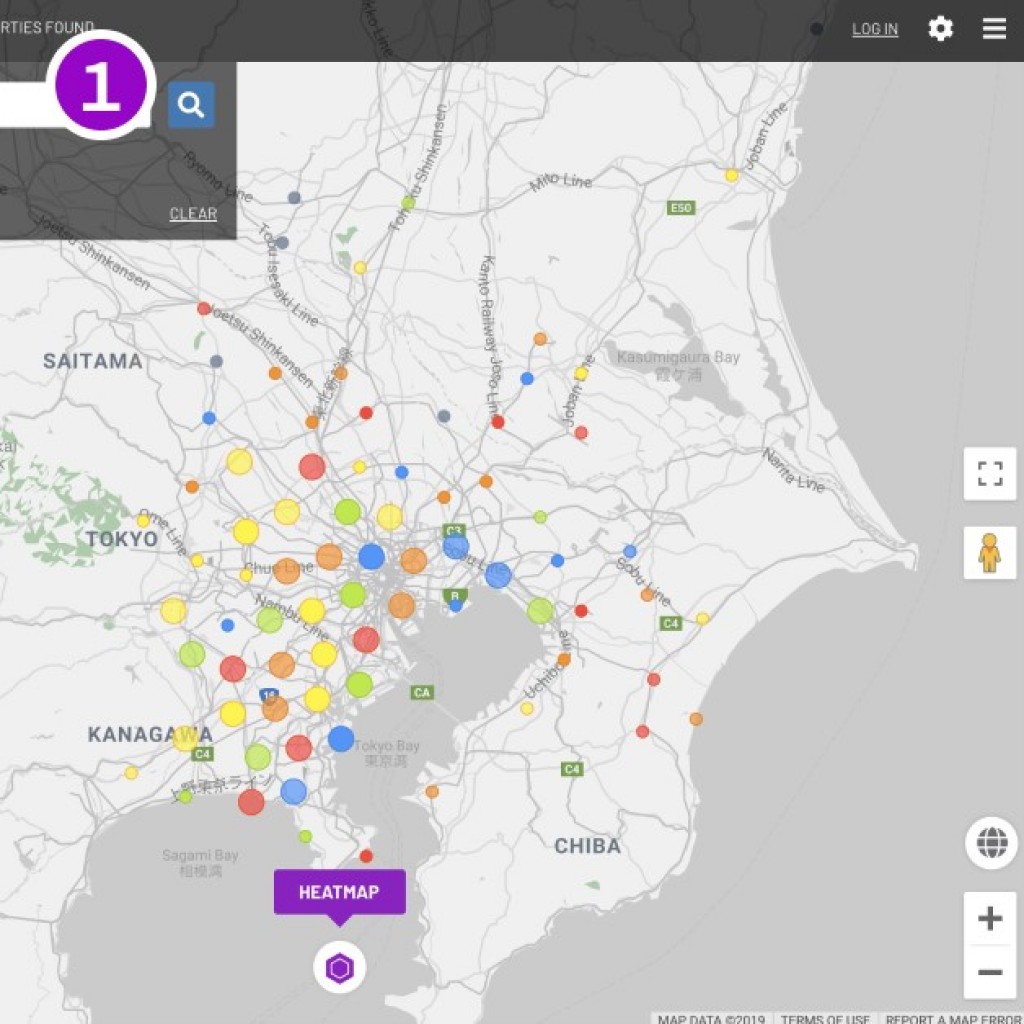
Task: Select the large blue marker in Tokyo Bay
Action: [343, 740]
